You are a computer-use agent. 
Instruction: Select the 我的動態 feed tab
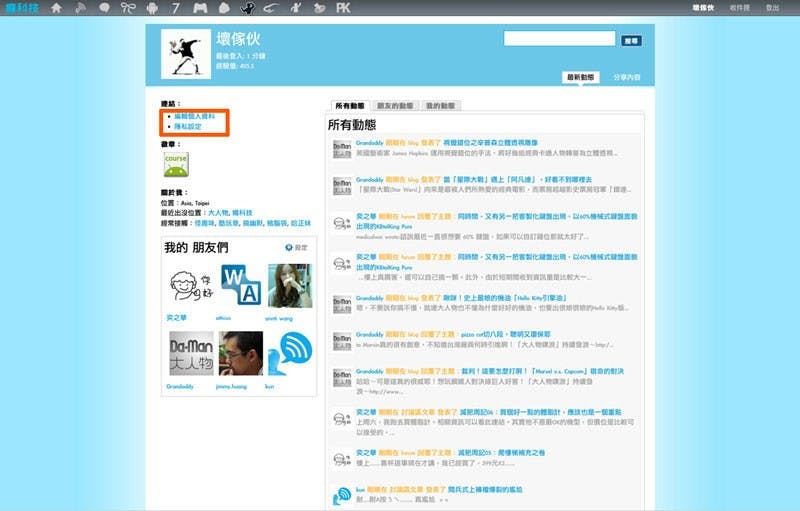440,106
